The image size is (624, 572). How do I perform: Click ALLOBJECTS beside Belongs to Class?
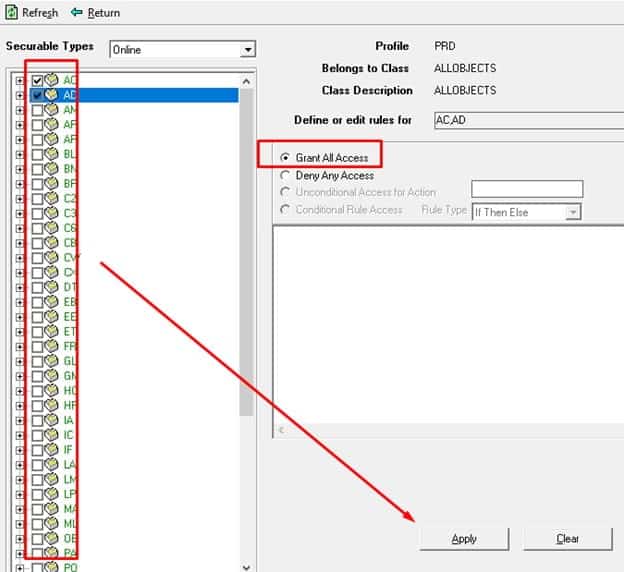point(465,68)
